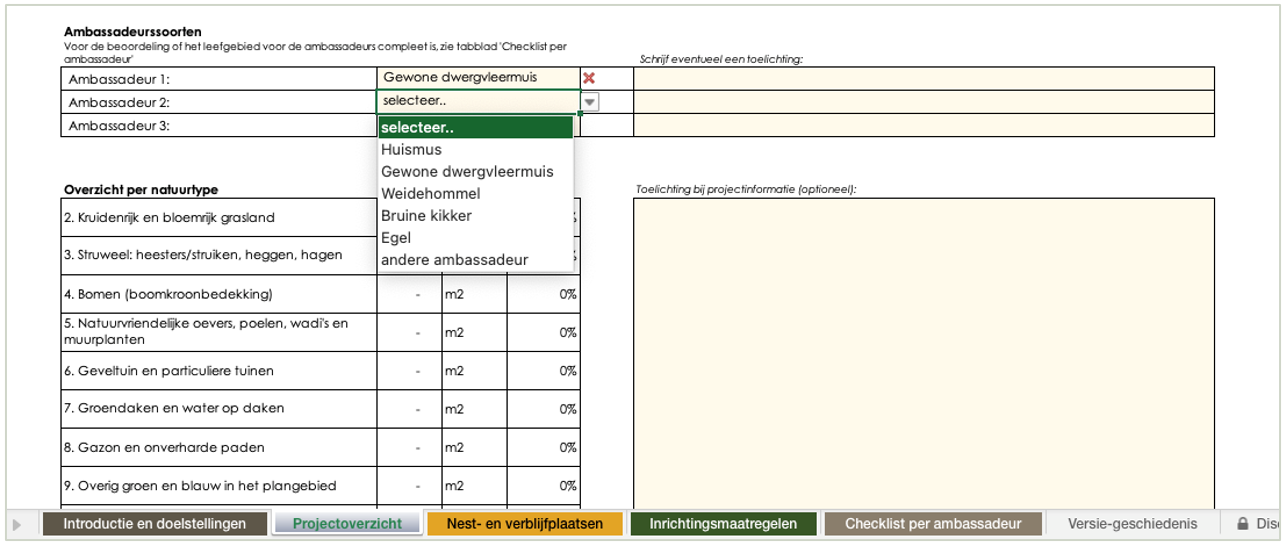Switch to Versie-geschiedenis tab
Image resolution: width=1283 pixels, height=544 pixels.
[x=1132, y=524]
